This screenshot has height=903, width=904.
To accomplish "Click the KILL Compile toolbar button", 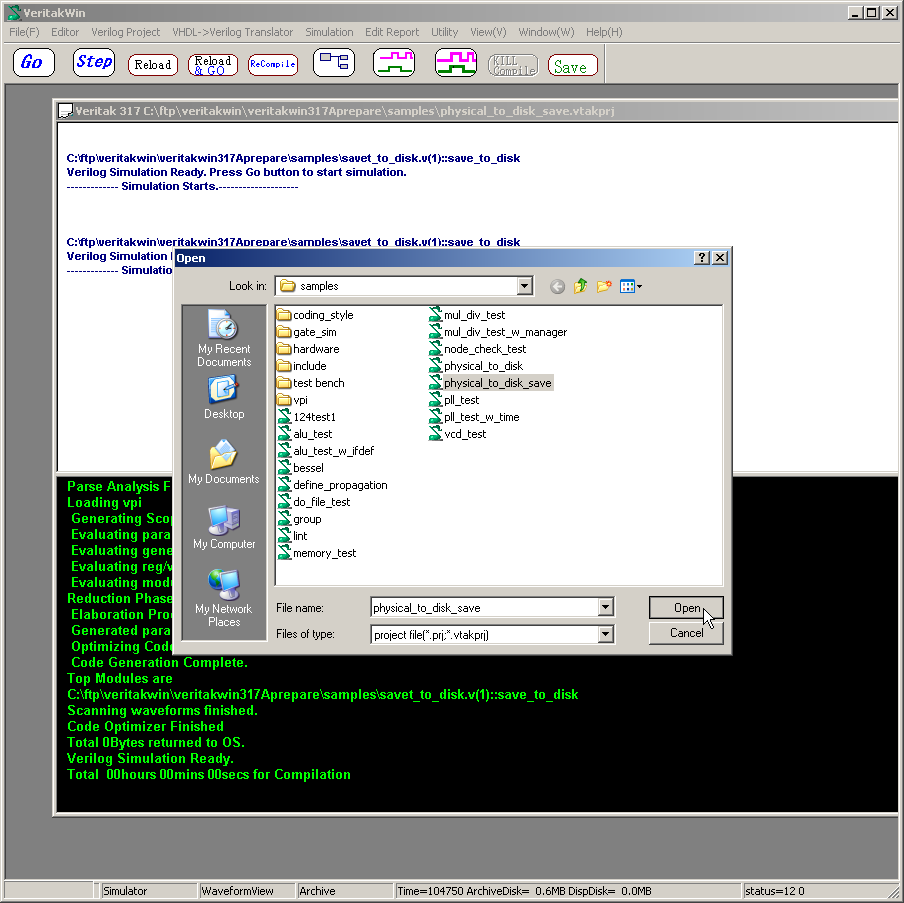I will tap(513, 65).
